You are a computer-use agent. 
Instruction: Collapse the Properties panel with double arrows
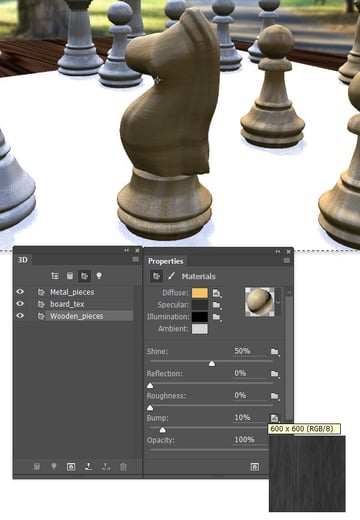click(x=277, y=251)
